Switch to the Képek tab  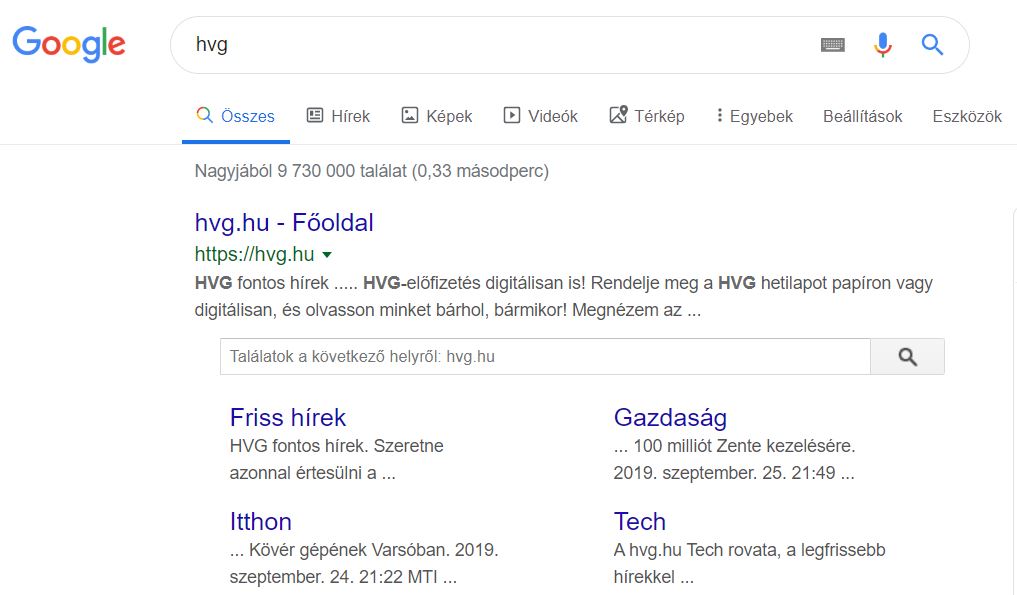437,116
